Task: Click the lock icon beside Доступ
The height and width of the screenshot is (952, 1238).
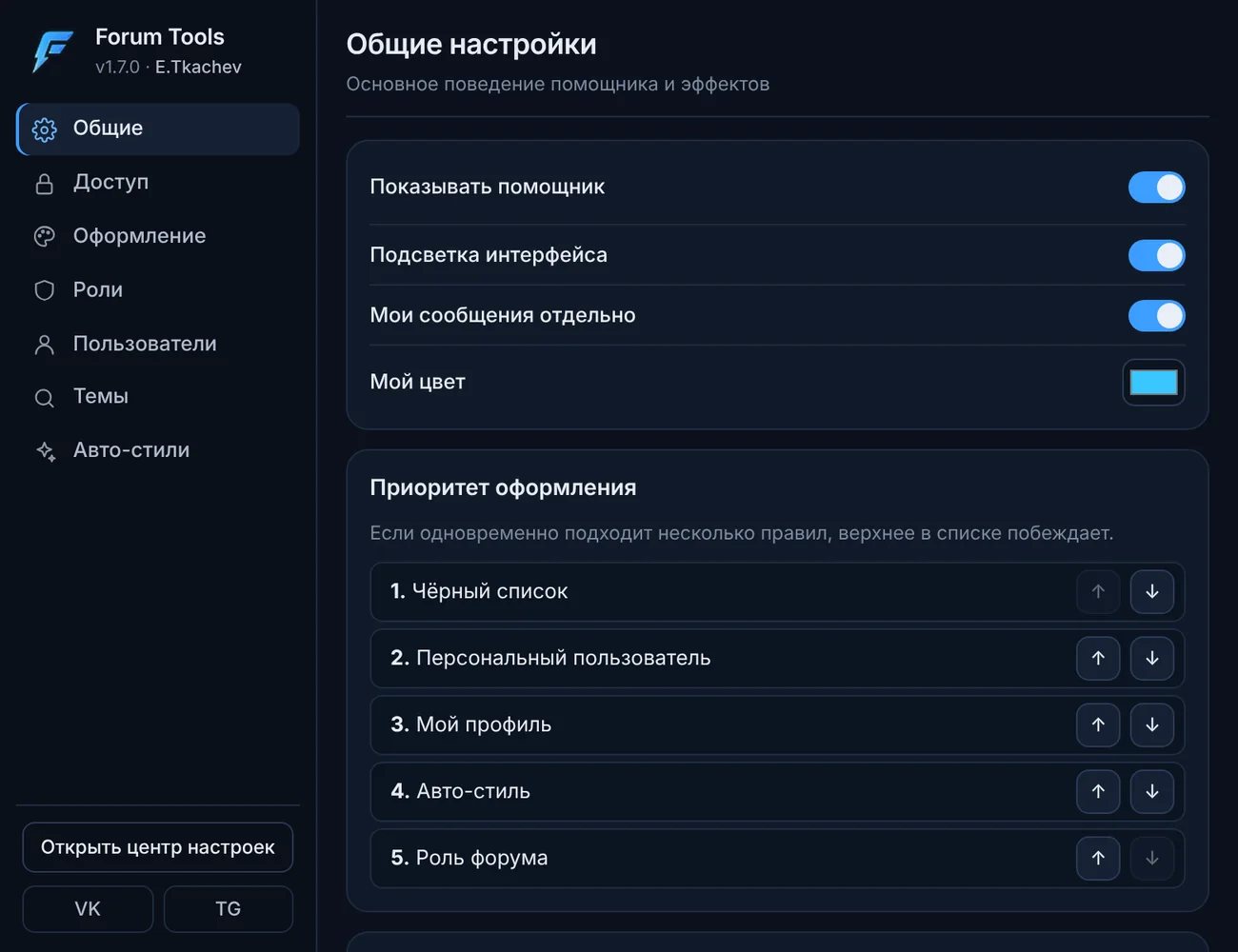Action: tap(44, 184)
